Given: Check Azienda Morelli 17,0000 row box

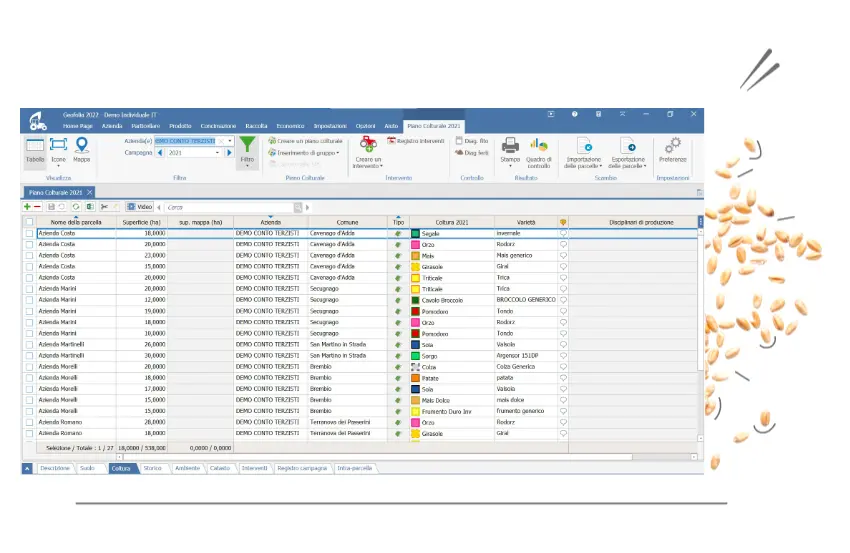Looking at the screenshot, I should [29, 389].
